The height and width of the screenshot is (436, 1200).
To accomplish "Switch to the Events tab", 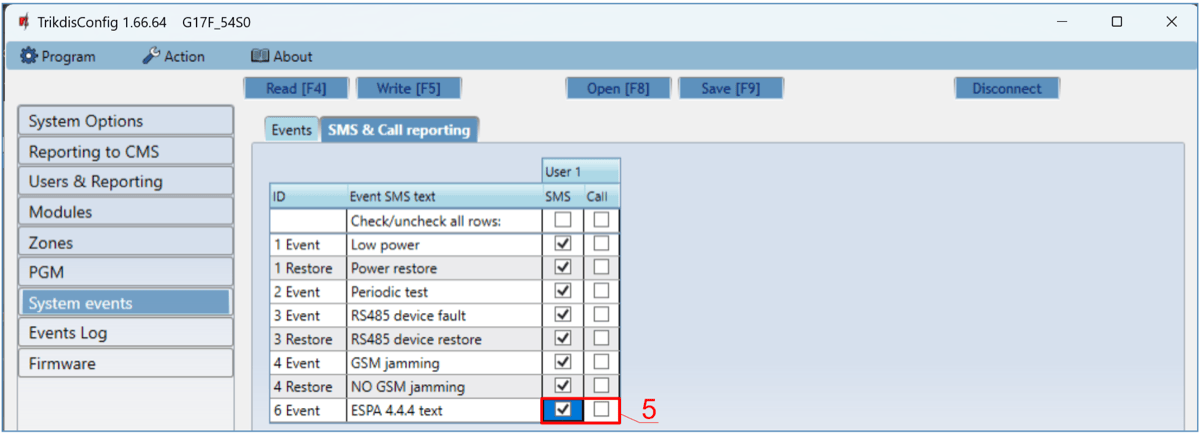I will 291,130.
